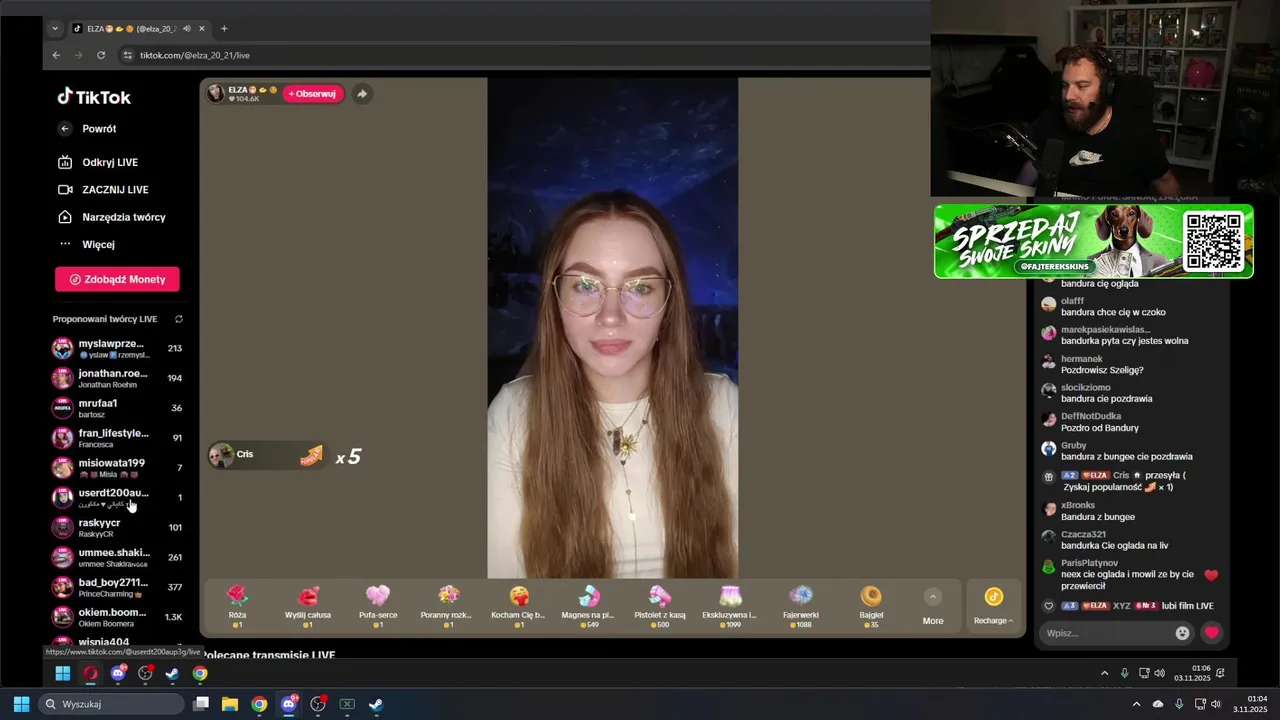Send the Bajgiel gift
The image size is (1280, 720).
click(x=871, y=606)
